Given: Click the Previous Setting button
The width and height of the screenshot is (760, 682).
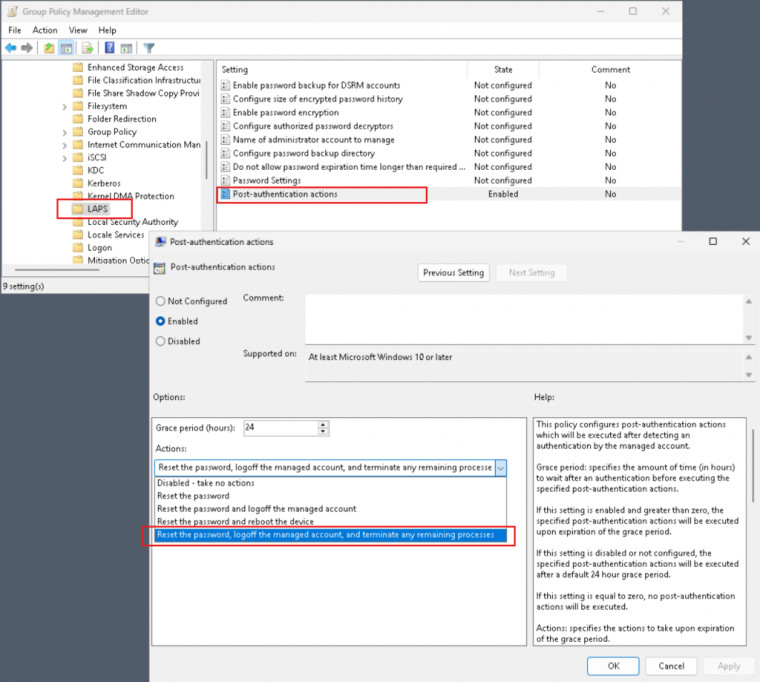Looking at the screenshot, I should click(453, 272).
